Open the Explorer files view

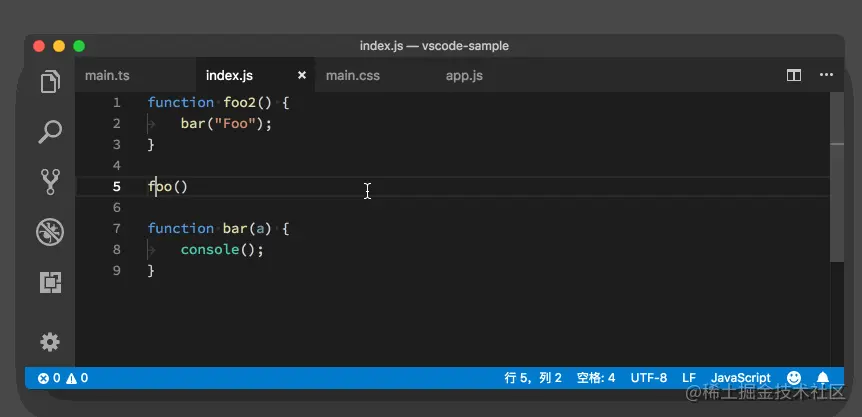[x=50, y=81]
